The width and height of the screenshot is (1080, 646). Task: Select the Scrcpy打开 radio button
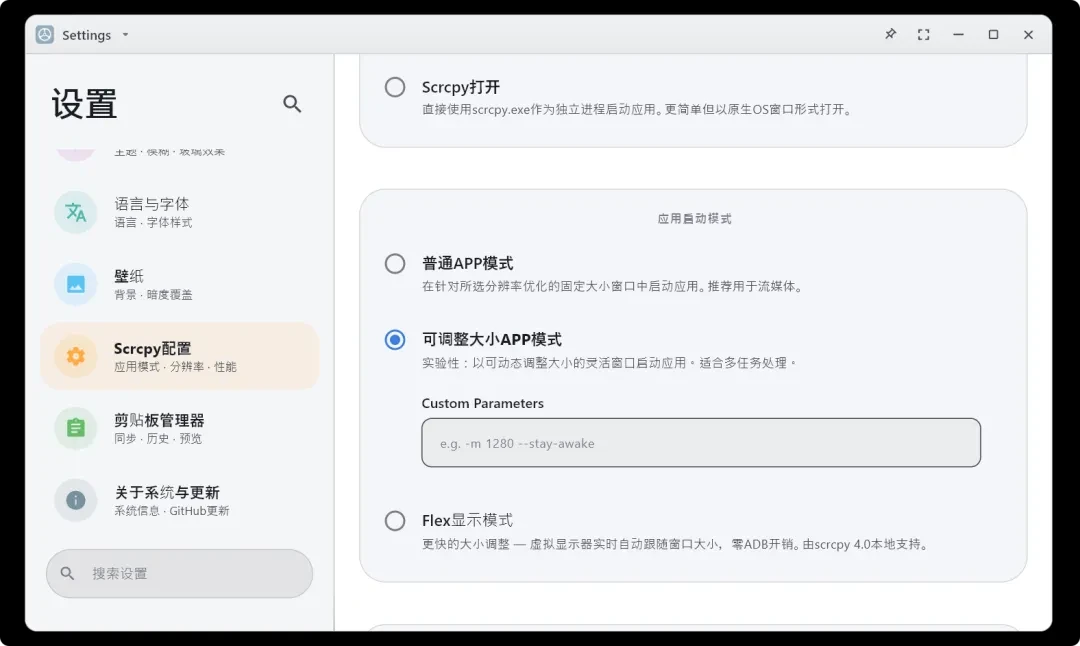395,87
